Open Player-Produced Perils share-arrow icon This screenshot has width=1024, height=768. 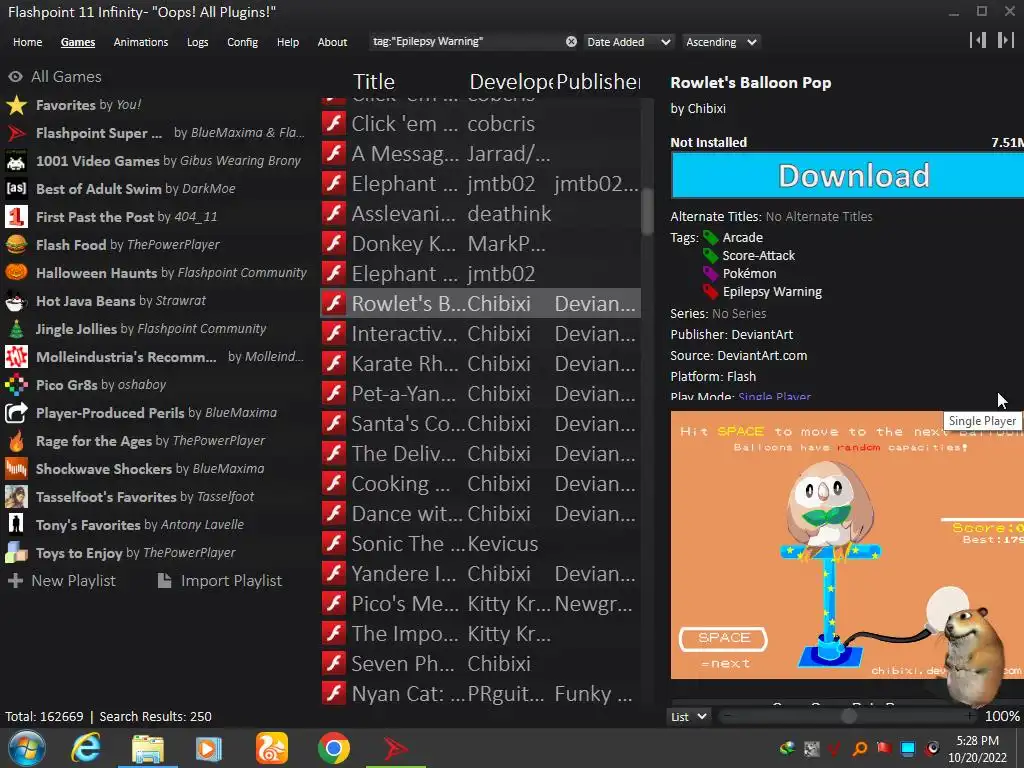pos(16,413)
